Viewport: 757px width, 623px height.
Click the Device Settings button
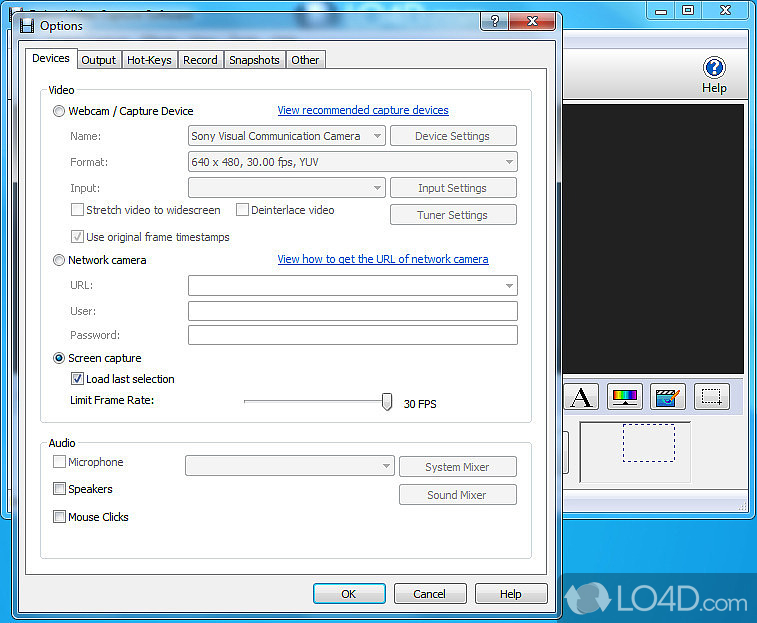453,136
